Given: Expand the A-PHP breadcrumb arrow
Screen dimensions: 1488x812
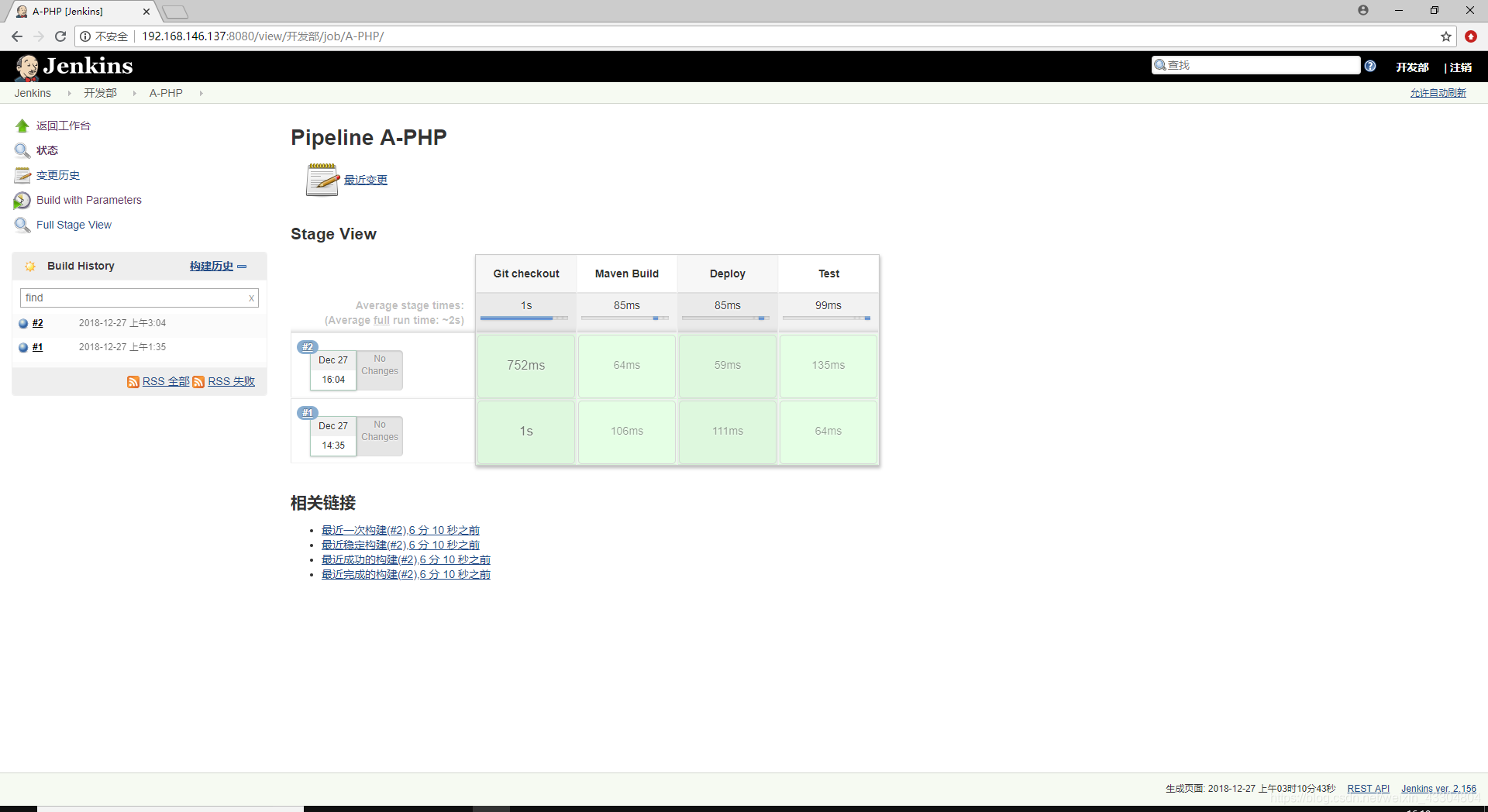Looking at the screenshot, I should coord(201,93).
